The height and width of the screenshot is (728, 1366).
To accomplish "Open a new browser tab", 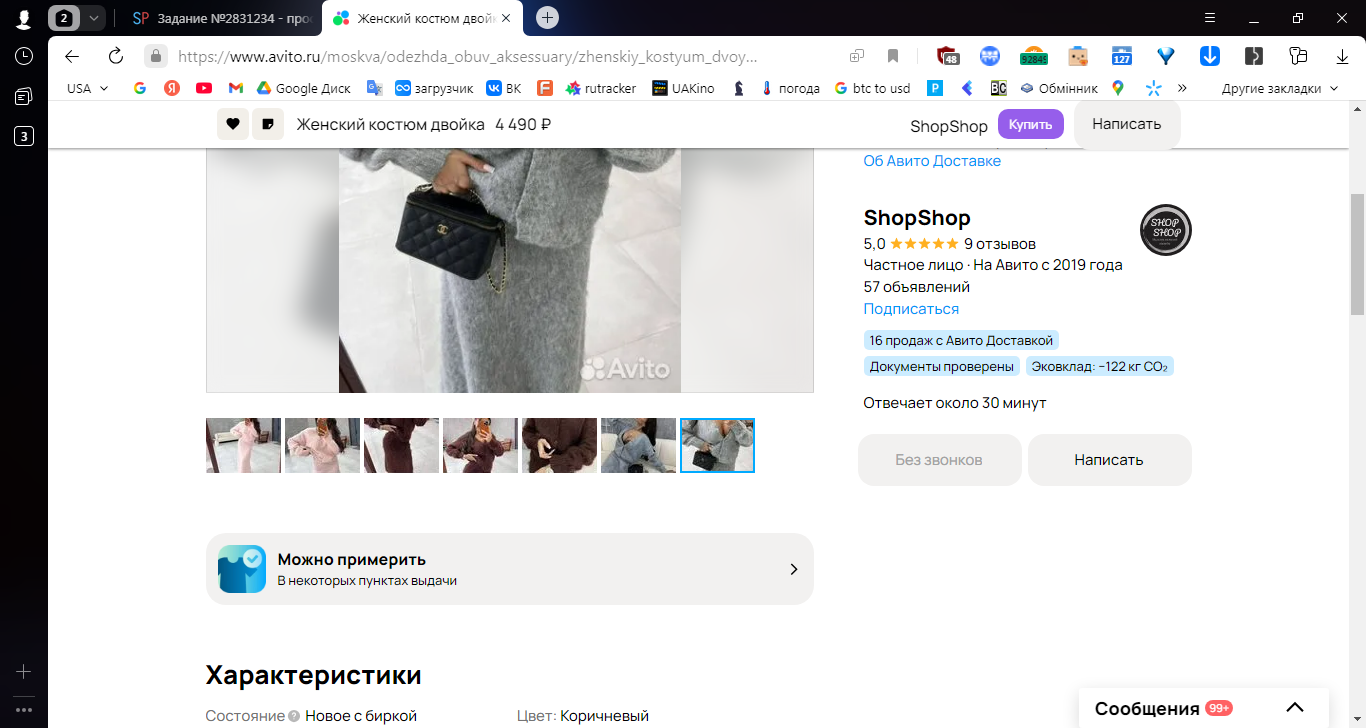I will point(547,18).
